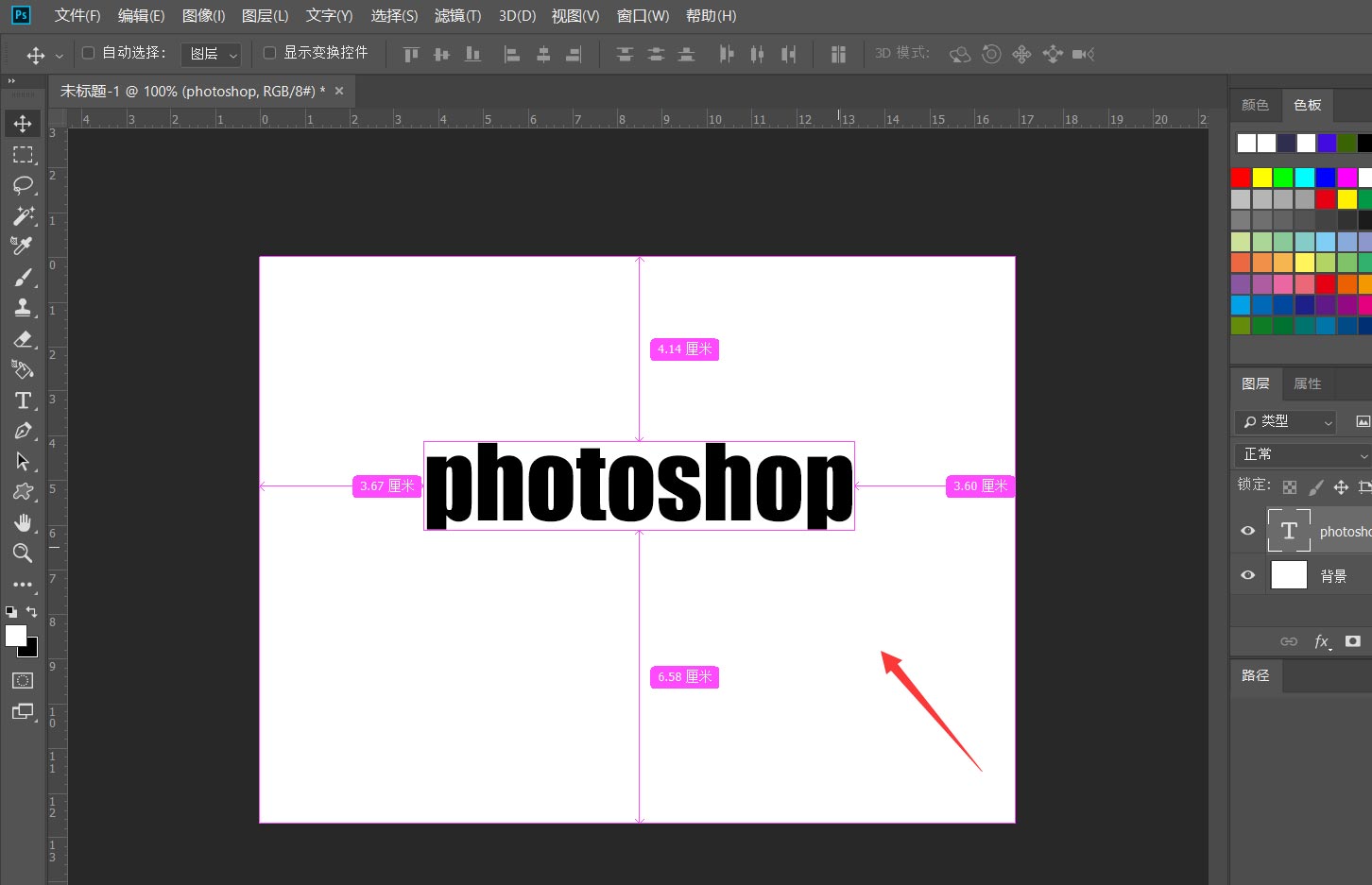Click the foreground color white swatch
Viewport: 1372px width, 885px height.
(x=15, y=636)
